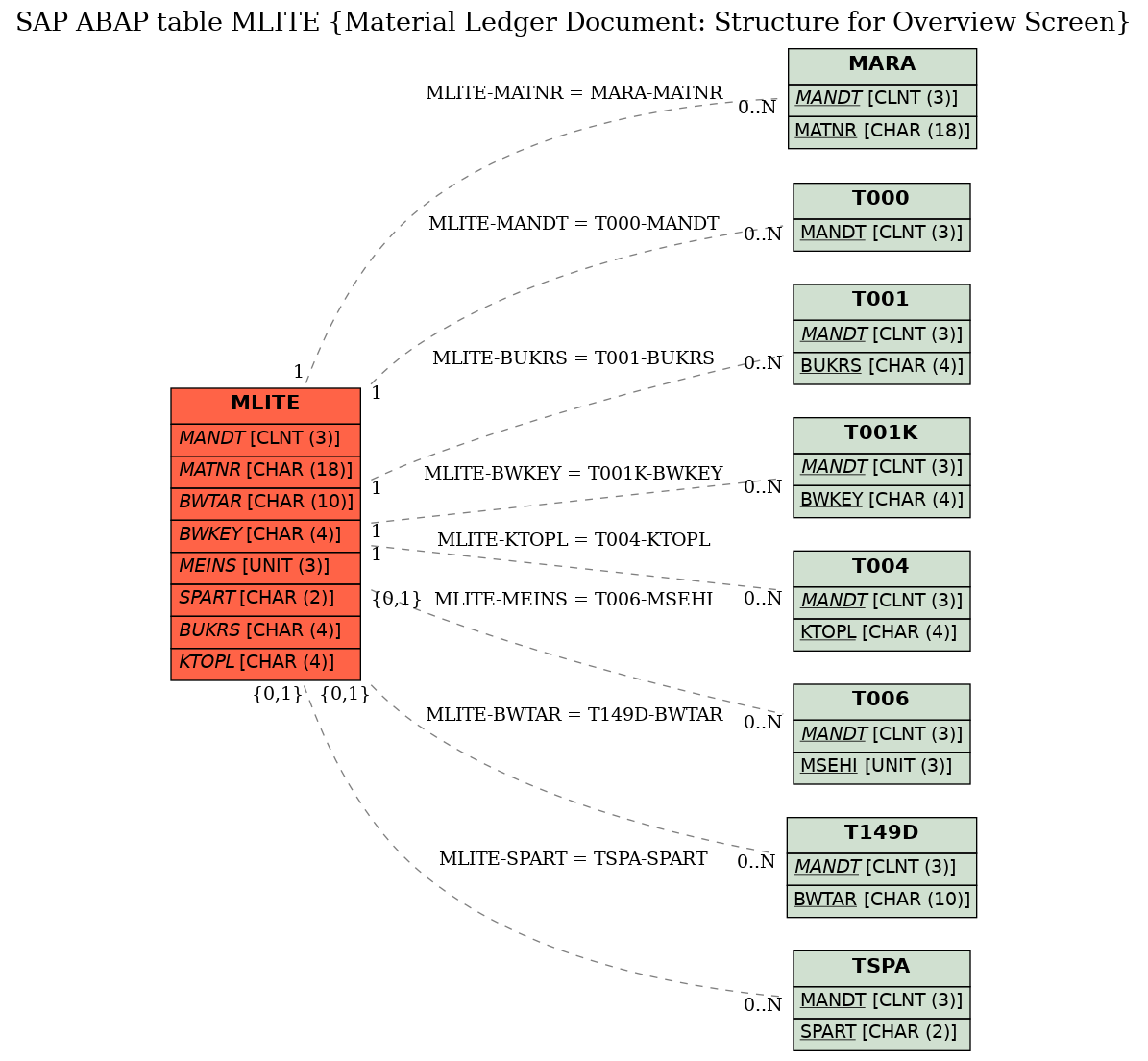Open the TSPA table header
Image resolution: width=1148 pixels, height=1061 pixels.
tap(882, 968)
